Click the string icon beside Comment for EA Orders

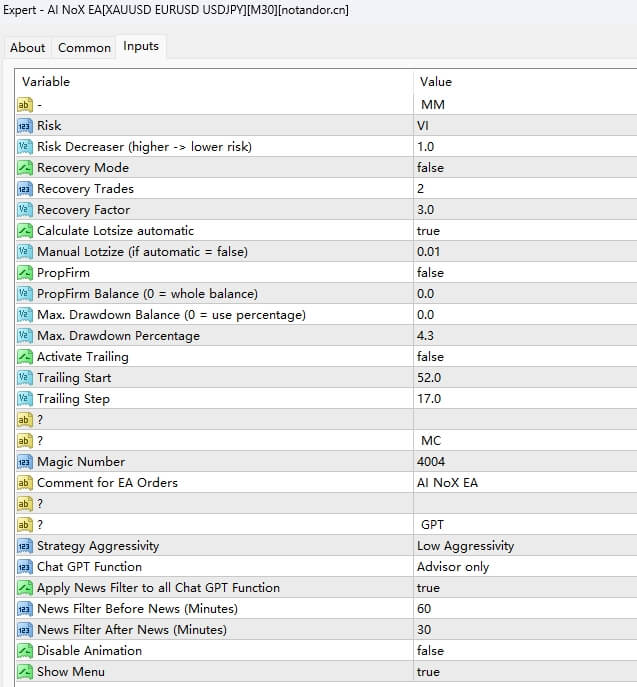click(25, 483)
